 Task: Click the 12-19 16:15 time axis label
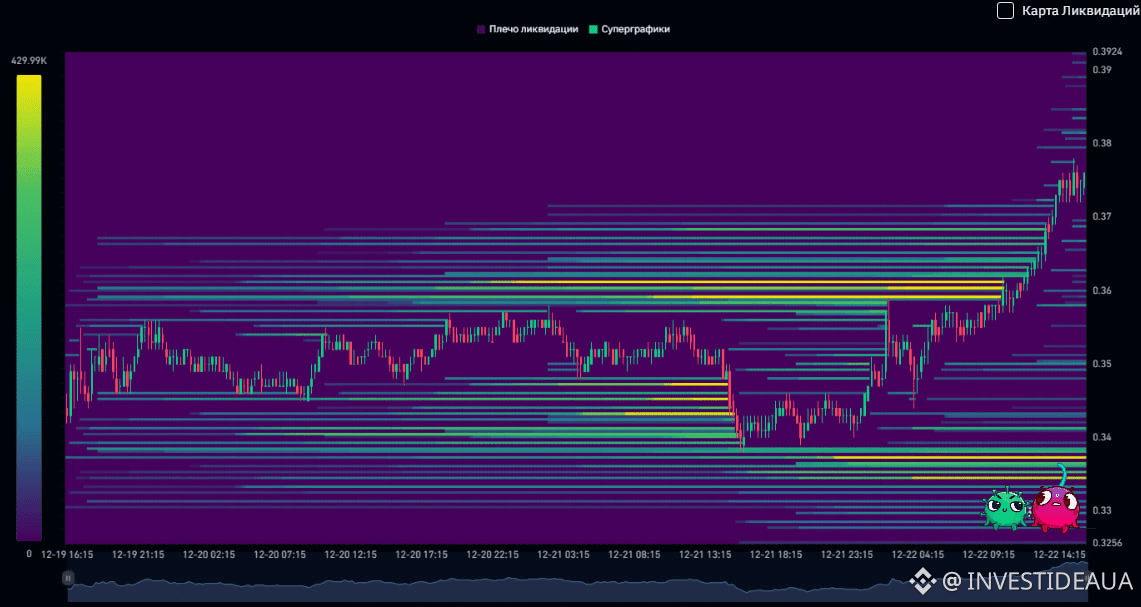[67, 553]
